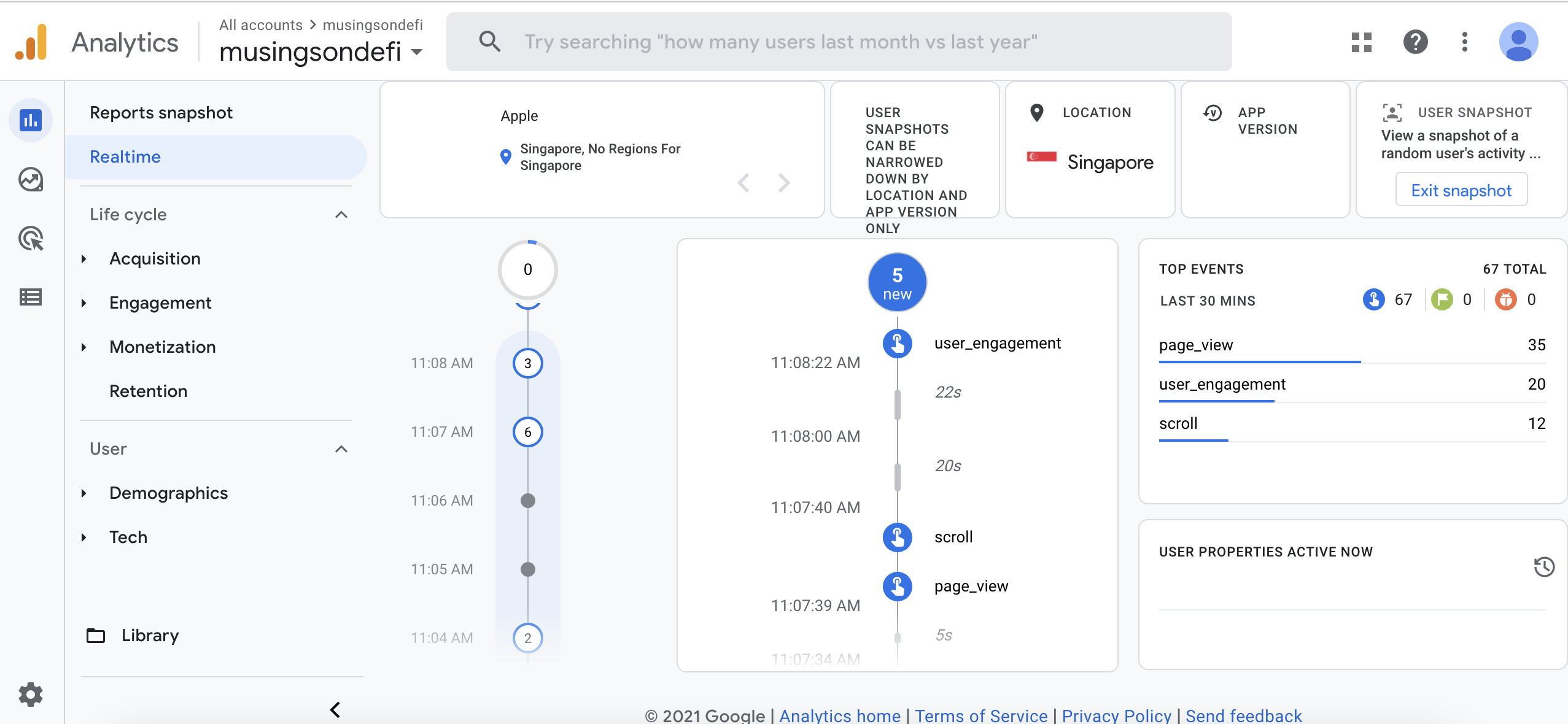The image size is (1568, 724).
Task: Click the help question mark icon
Action: [x=1415, y=42]
